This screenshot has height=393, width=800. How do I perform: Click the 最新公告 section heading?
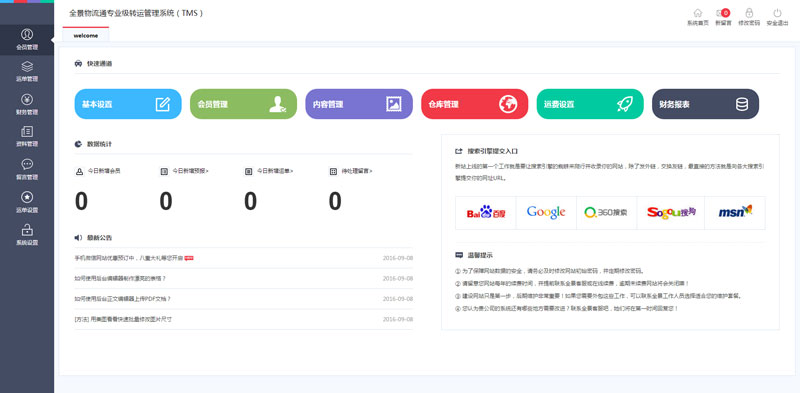pyautogui.click(x=99, y=238)
